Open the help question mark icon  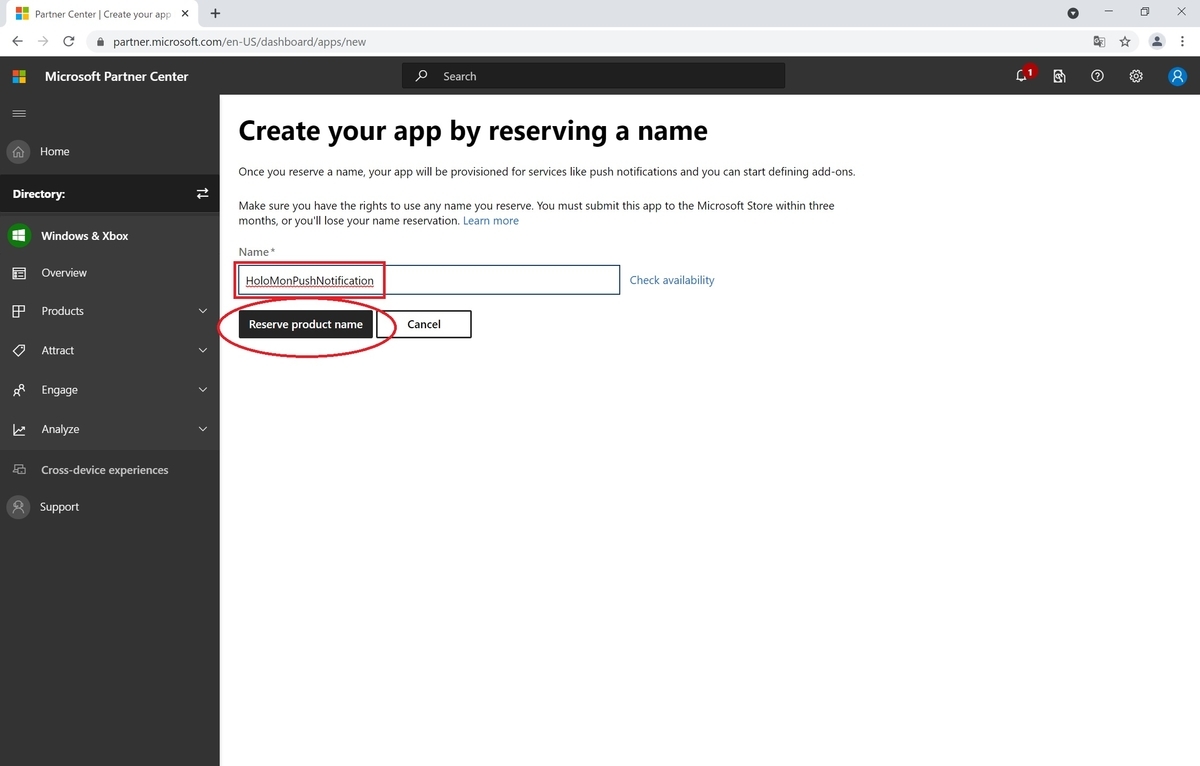(1097, 76)
